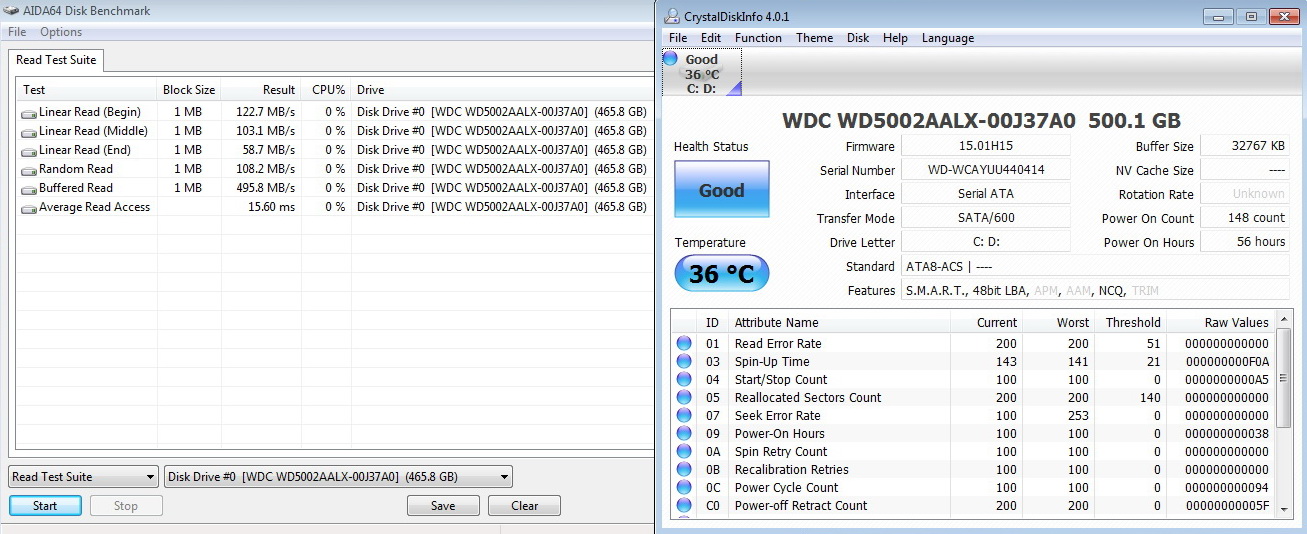
Task: Click the Linear Read (End) drive icon
Action: [x=29, y=151]
